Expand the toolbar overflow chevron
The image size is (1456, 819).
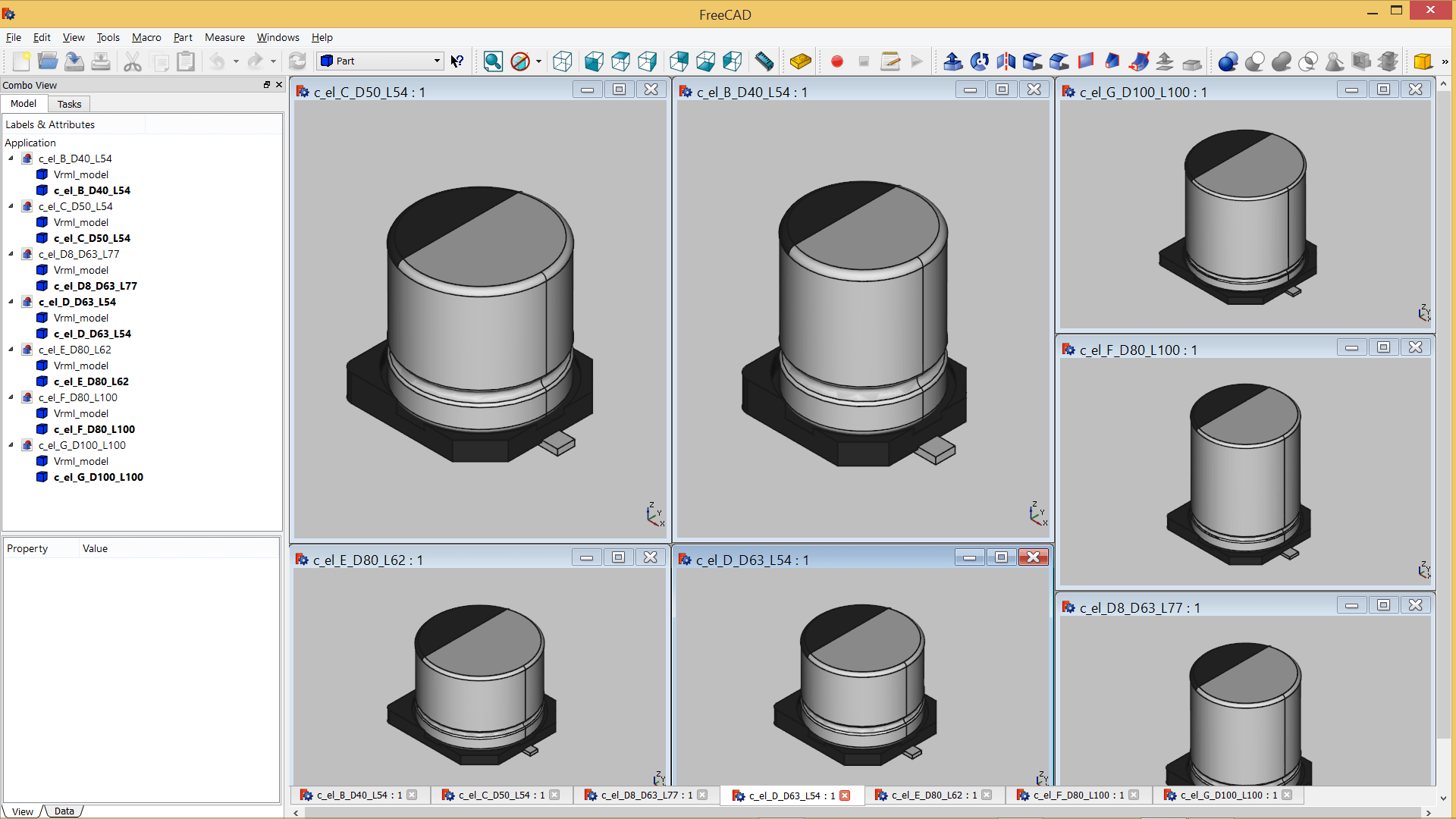1445,61
